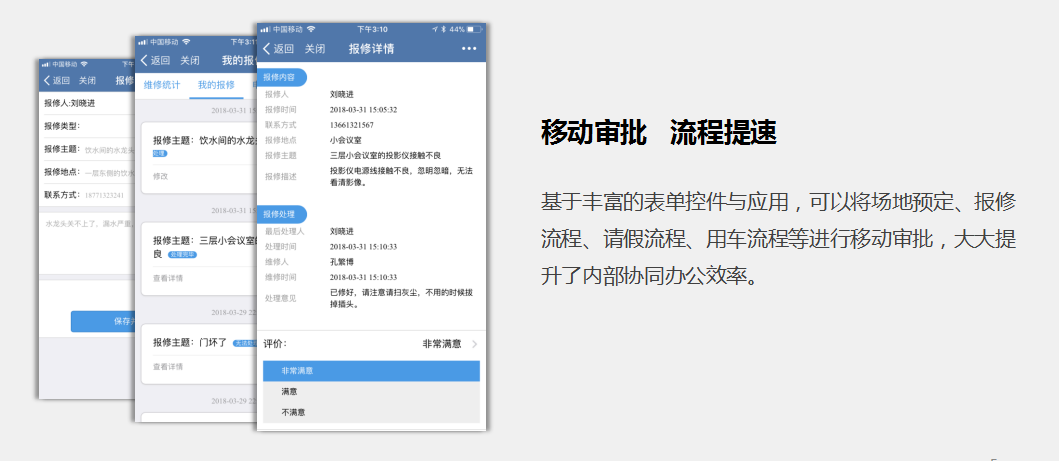Image resolution: width=1059 pixels, height=461 pixels.
Task: Click the battery icon showing 44%
Action: 475,29
